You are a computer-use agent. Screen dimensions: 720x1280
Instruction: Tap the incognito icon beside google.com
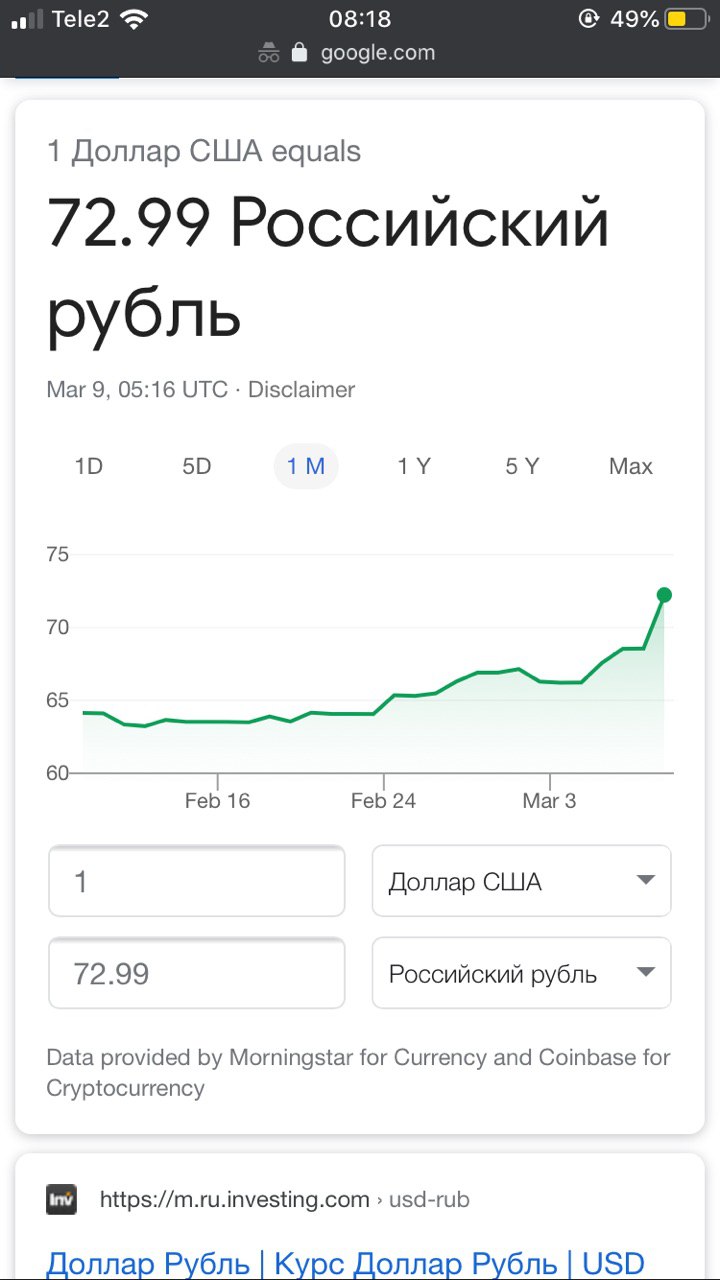[268, 53]
